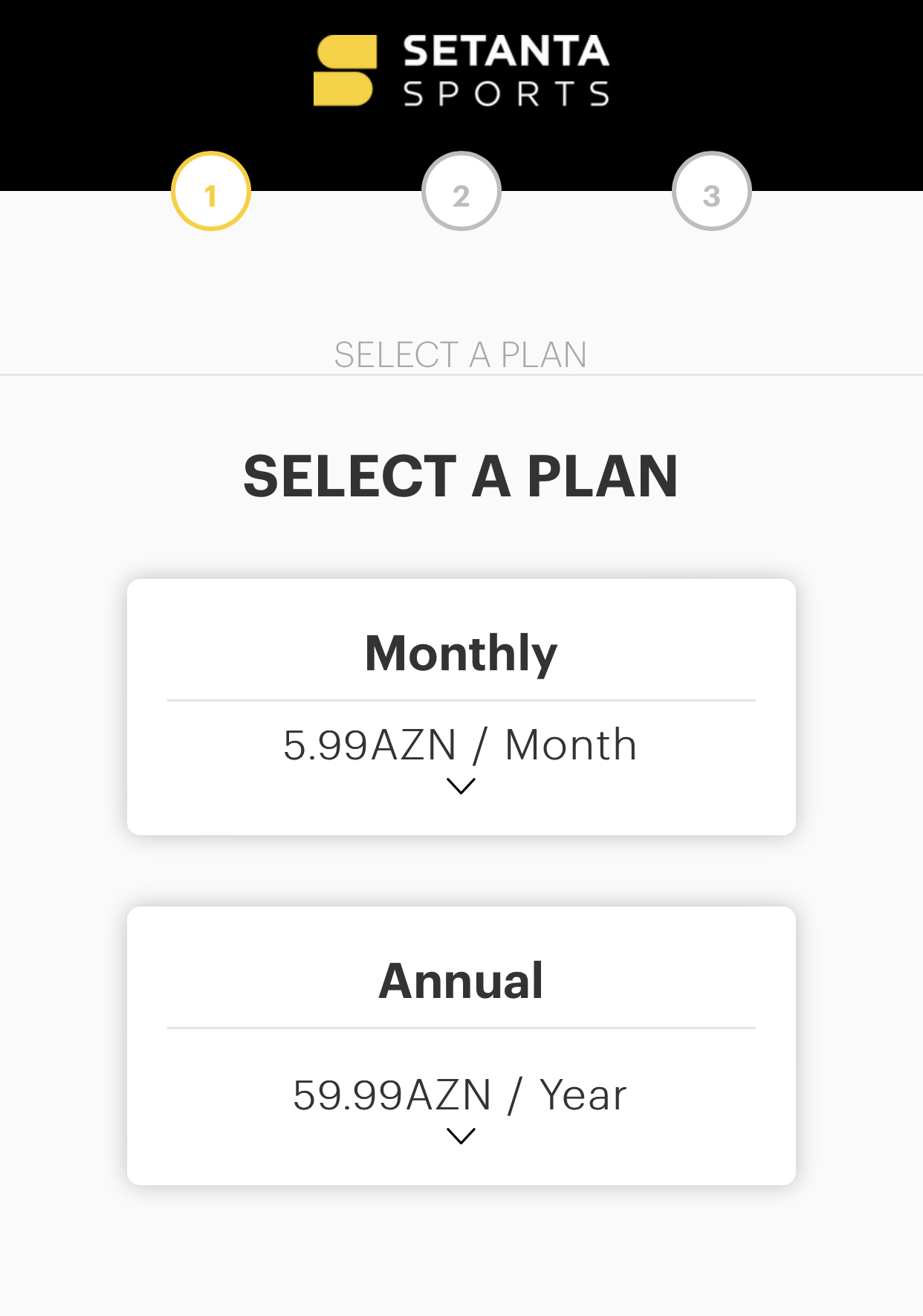This screenshot has height=1316, width=923.
Task: Click the word Month in Monthly price
Action: click(x=571, y=745)
